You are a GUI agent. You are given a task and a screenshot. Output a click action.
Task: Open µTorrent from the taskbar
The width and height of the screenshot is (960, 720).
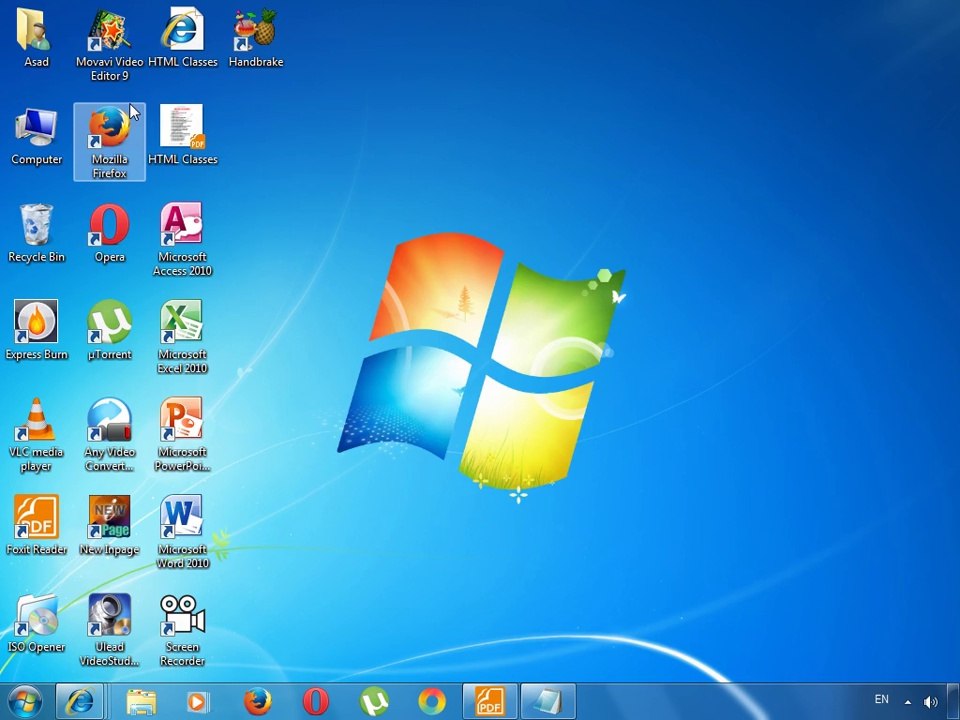(374, 702)
